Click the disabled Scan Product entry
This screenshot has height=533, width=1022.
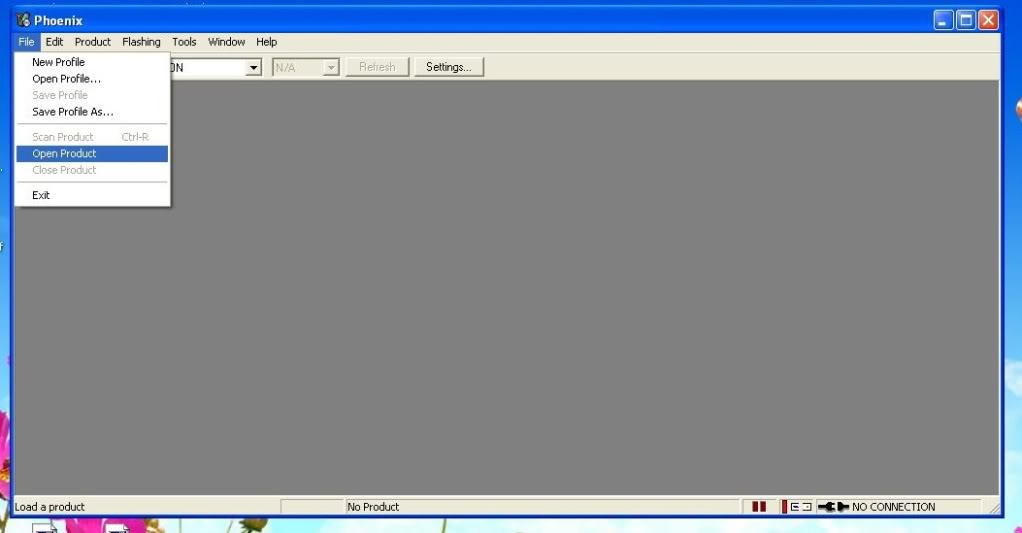click(92, 137)
